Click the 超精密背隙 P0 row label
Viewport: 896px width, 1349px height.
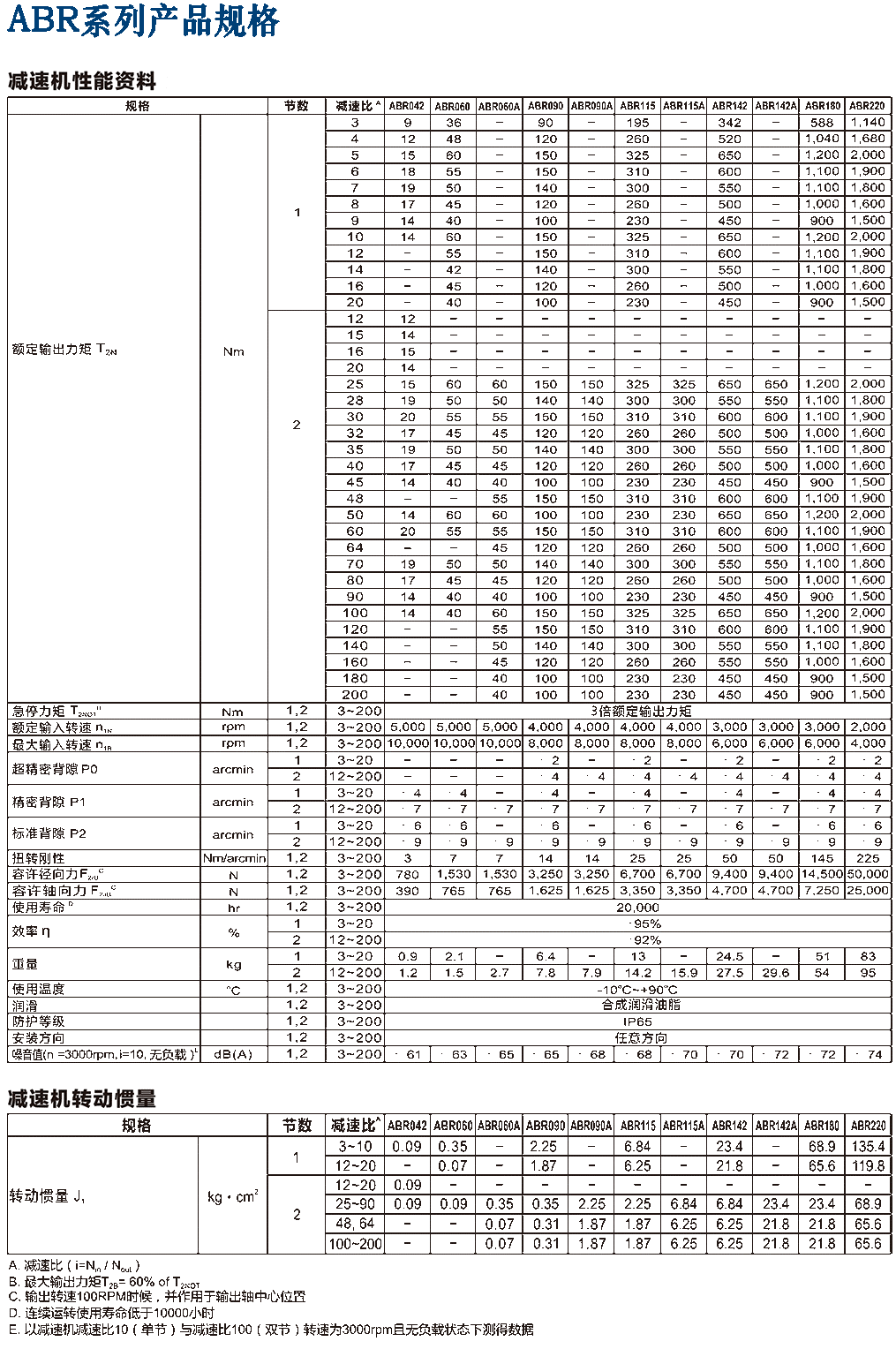coord(55,769)
